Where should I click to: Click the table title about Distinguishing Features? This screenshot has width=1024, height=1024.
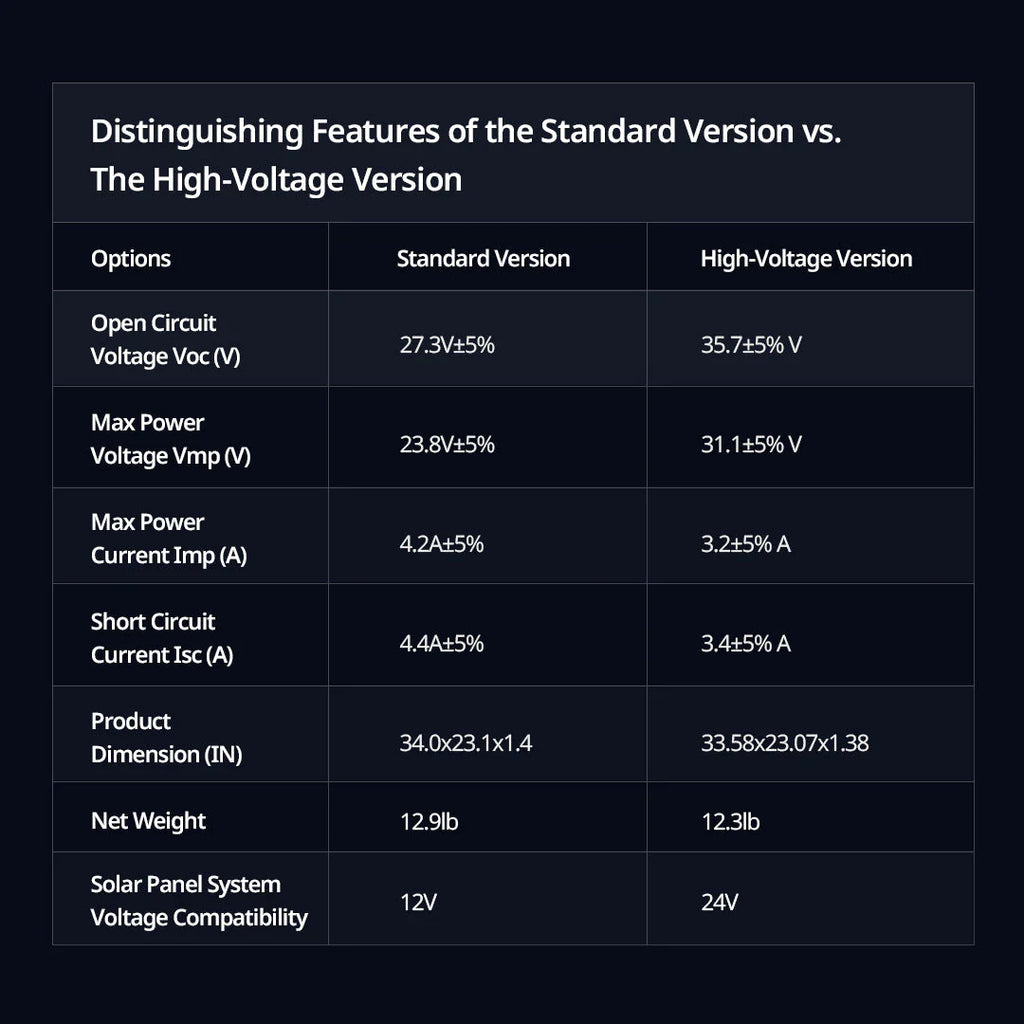pos(466,155)
